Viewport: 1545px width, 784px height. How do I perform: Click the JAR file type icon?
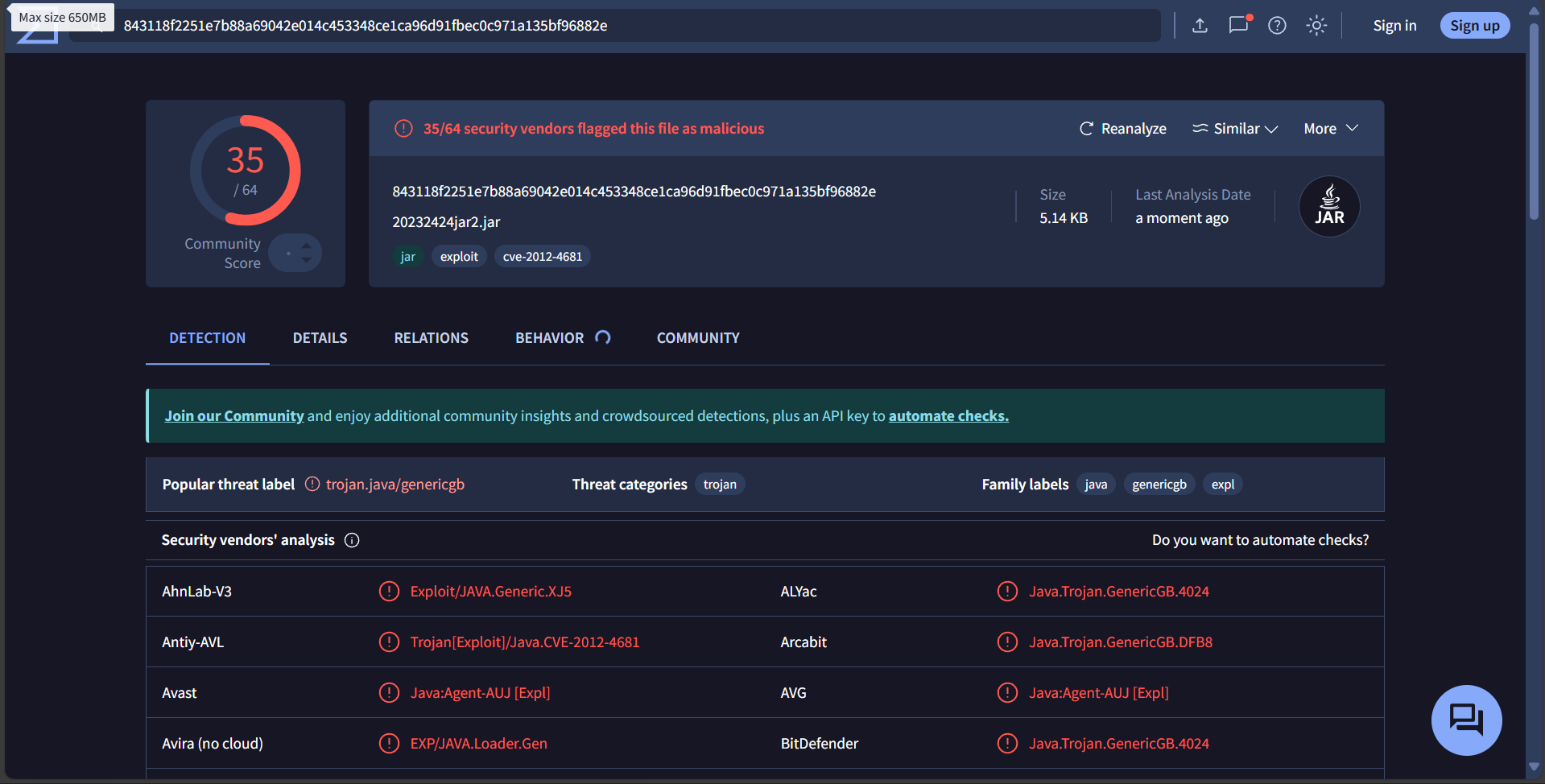pos(1329,207)
